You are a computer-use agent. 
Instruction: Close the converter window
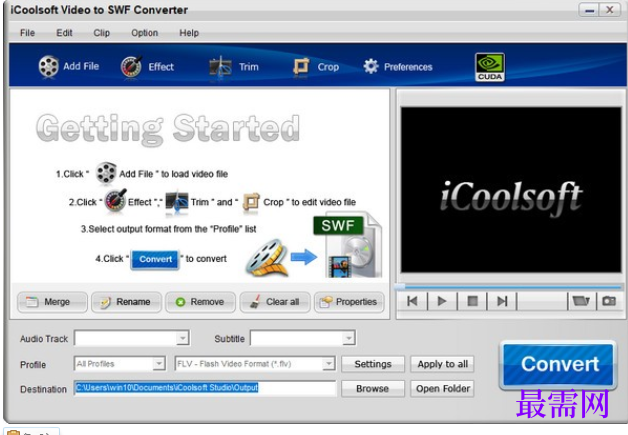pos(610,10)
